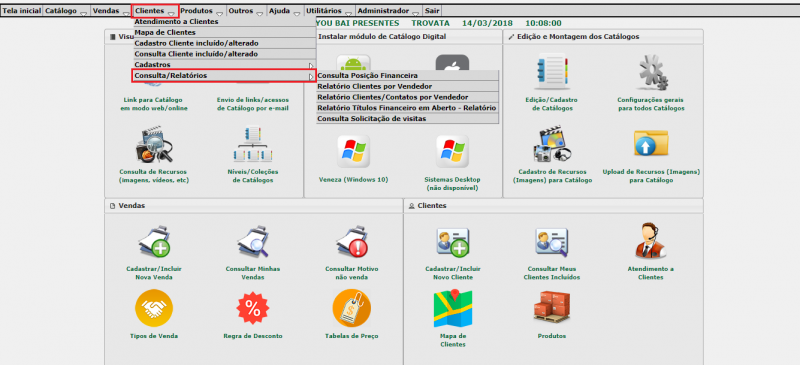Open the Edição/Cadastro de Catálogos notebook icon

click(x=552, y=72)
